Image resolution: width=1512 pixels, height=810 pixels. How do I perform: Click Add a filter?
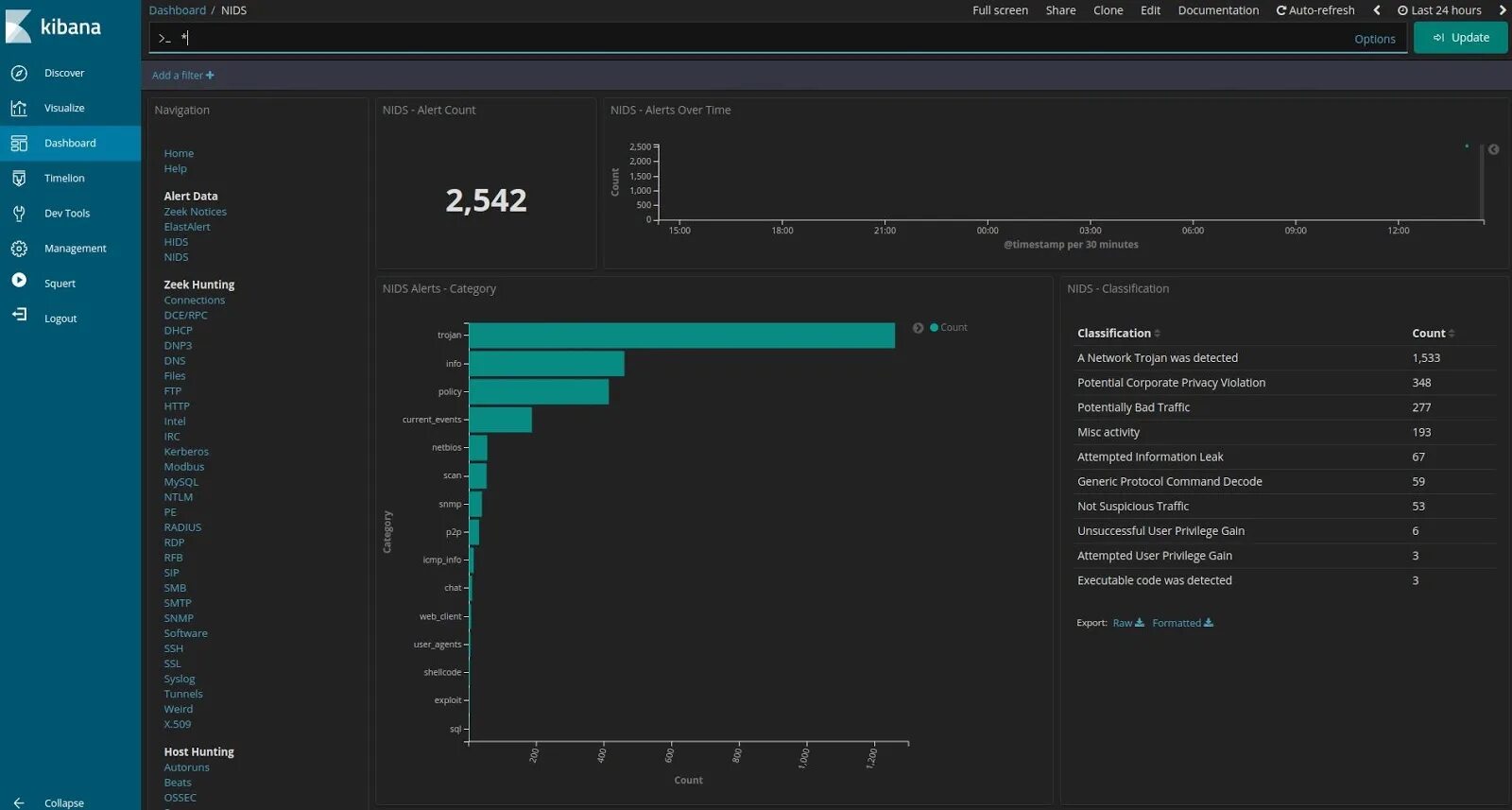183,76
